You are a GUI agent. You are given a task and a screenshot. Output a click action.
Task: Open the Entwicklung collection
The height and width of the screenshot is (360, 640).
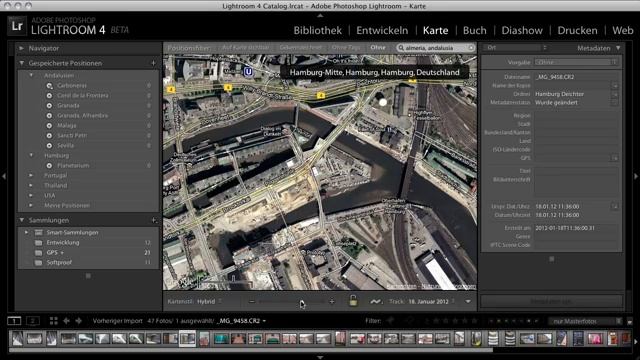pos(63,242)
